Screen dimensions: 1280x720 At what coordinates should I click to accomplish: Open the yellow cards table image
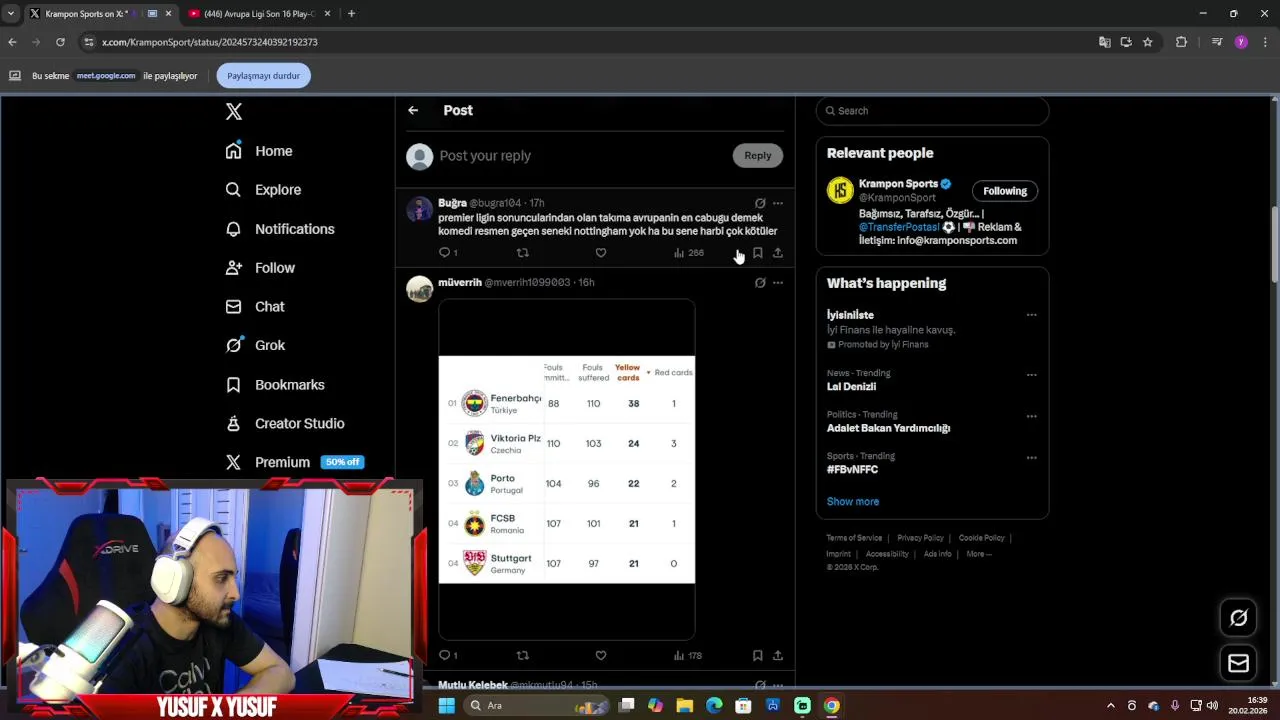coord(567,469)
